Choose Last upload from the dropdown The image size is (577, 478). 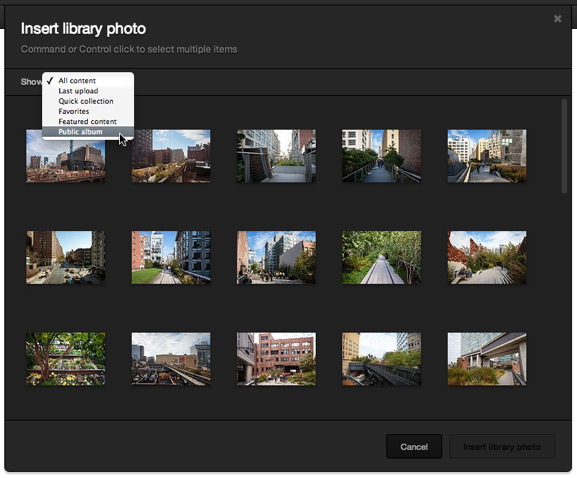88,91
